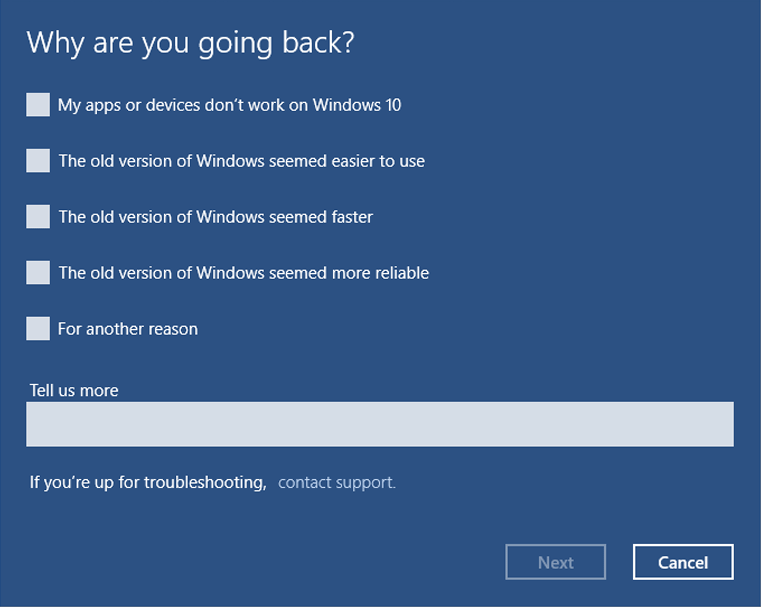This screenshot has height=607, width=761.
Task: Tick the "seemed easier to use" checkbox
Action: 38,161
